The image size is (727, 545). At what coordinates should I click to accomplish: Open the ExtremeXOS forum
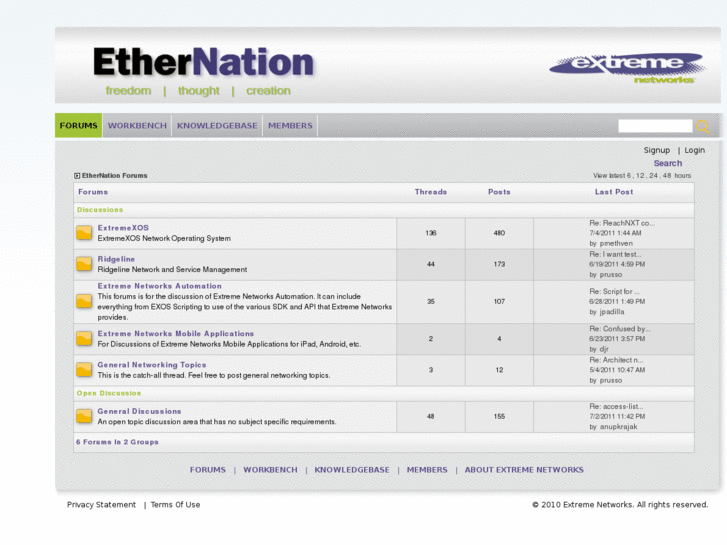[123, 228]
